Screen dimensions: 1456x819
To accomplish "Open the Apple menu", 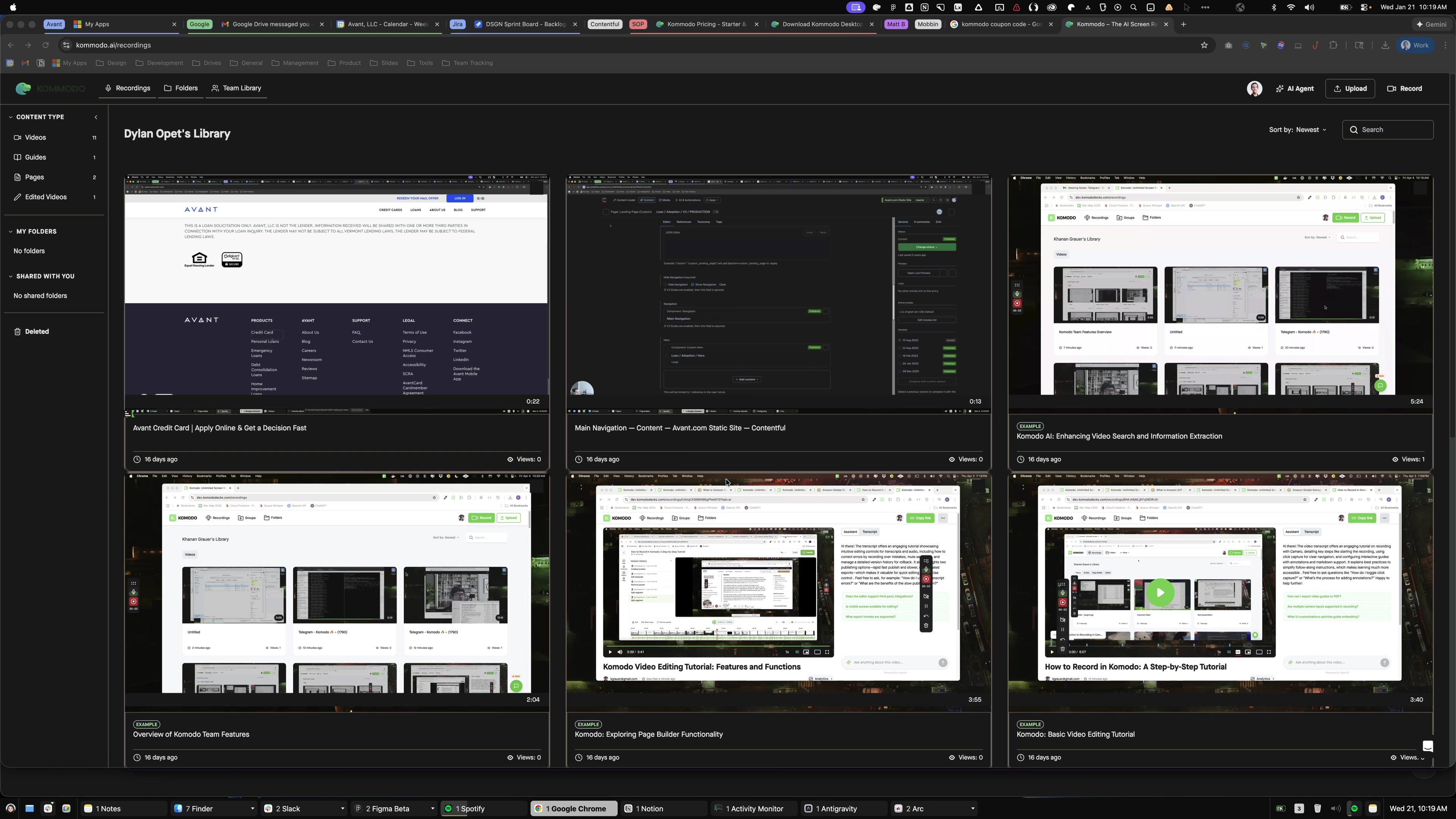I will point(13,7).
